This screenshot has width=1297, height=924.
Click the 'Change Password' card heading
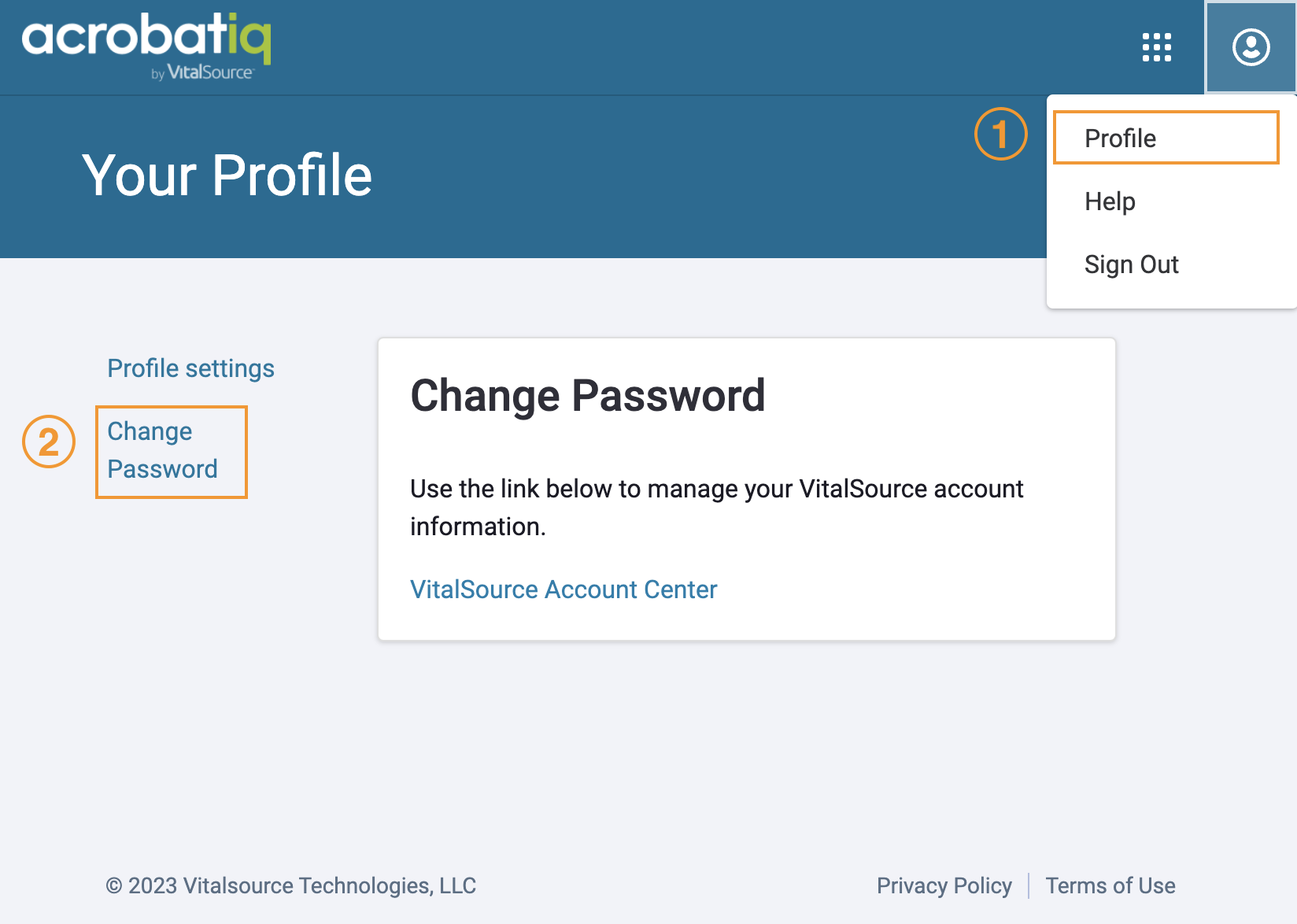588,395
